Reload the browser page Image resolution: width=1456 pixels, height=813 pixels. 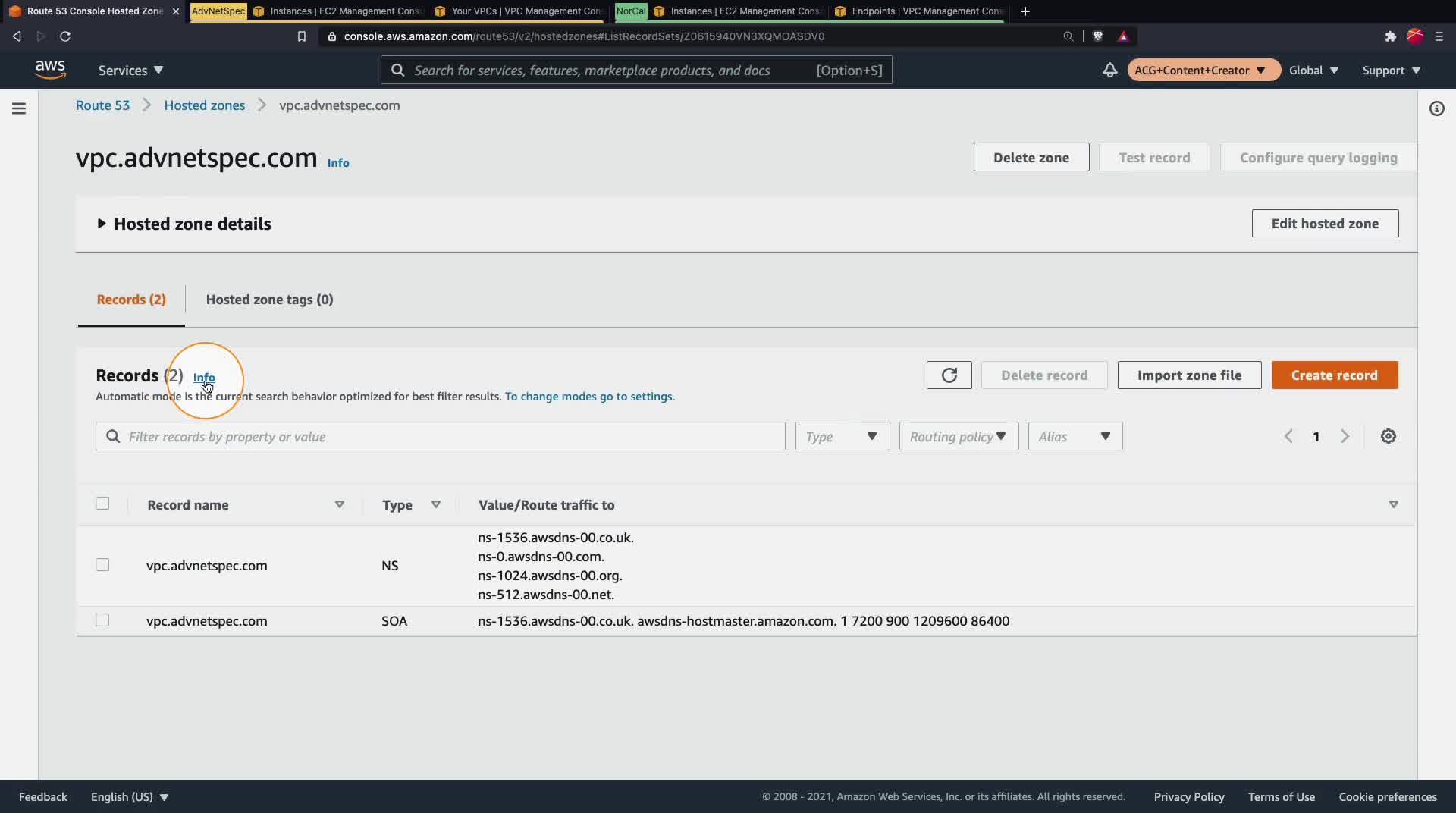pos(65,36)
